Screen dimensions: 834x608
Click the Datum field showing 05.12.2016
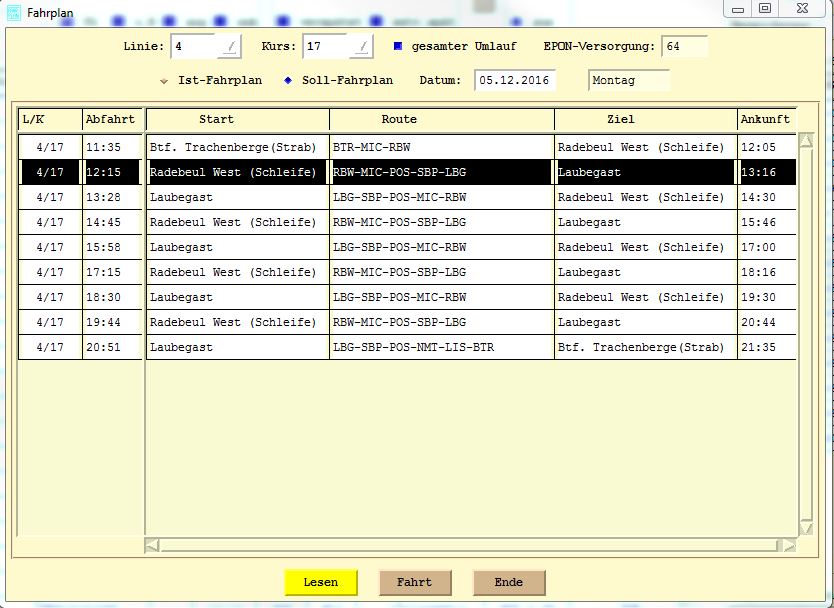click(x=514, y=80)
